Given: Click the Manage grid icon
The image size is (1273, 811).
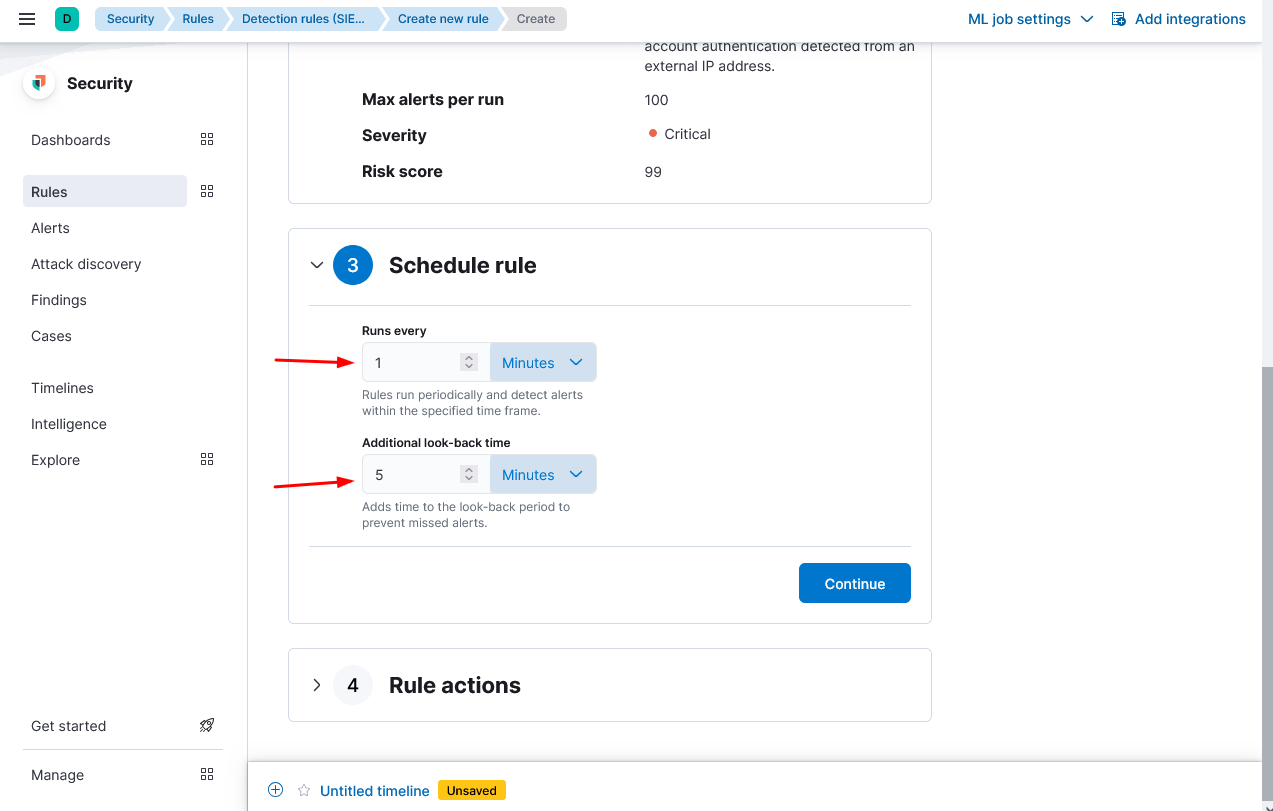Looking at the screenshot, I should pos(207,775).
